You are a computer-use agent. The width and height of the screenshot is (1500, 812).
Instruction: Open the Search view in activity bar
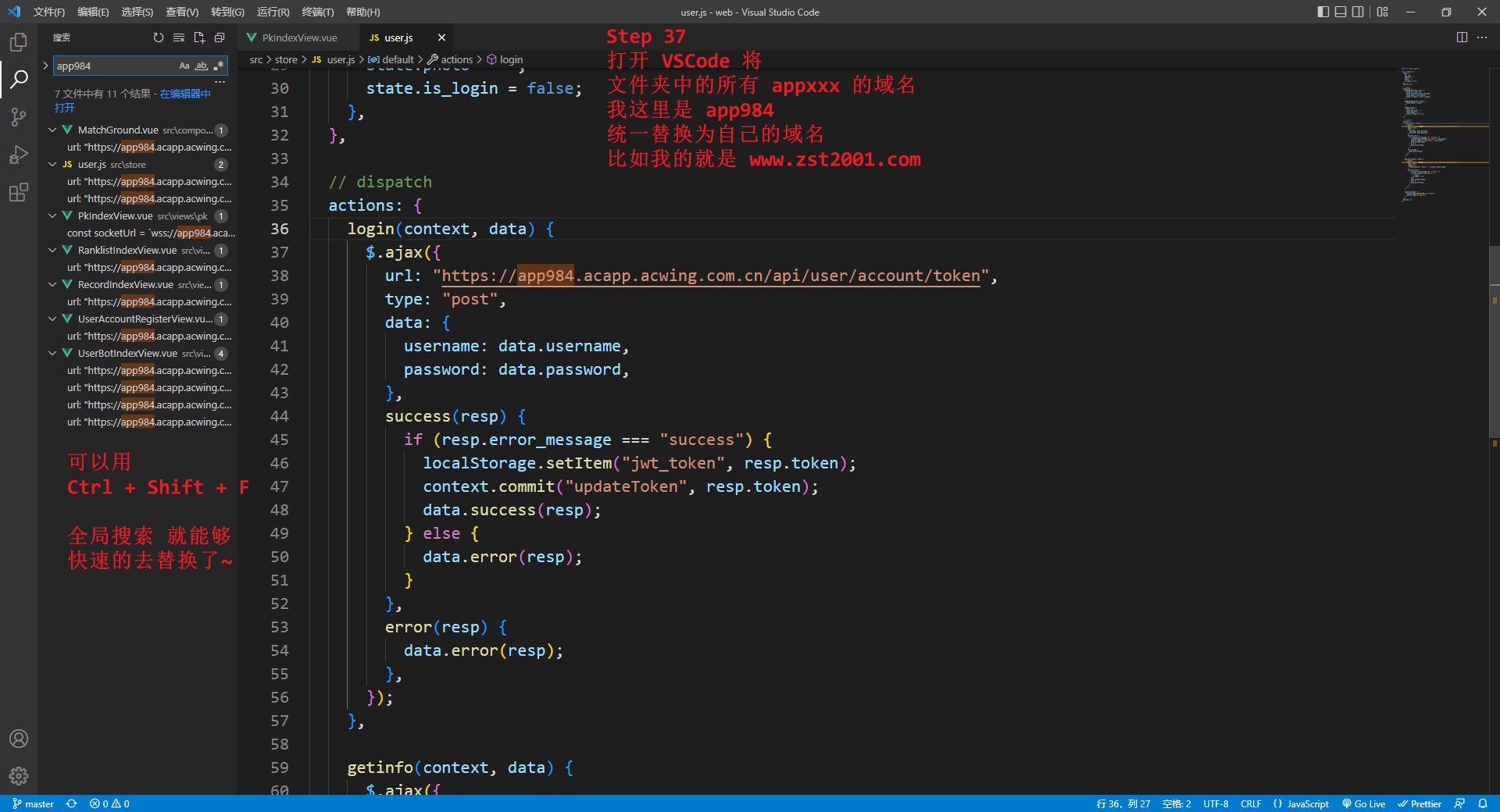[x=19, y=79]
